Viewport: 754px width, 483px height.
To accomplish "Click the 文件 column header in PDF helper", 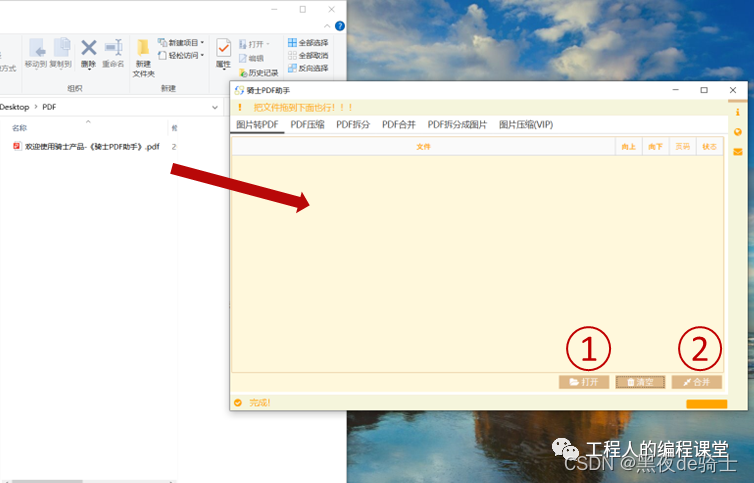I will click(x=423, y=147).
